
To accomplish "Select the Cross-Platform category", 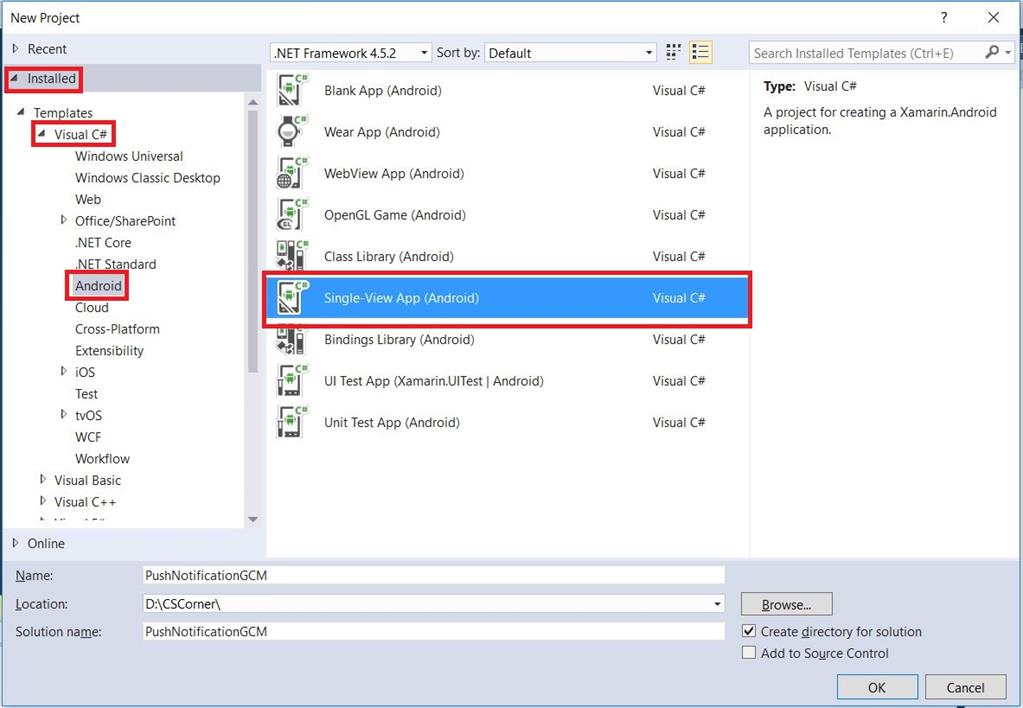I will coord(117,329).
